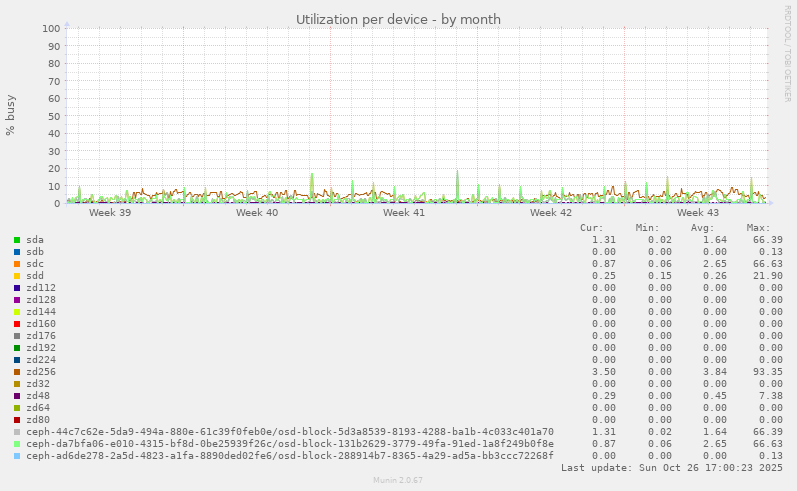
Task: Click the 'Cur:' column header
Action: (592, 228)
